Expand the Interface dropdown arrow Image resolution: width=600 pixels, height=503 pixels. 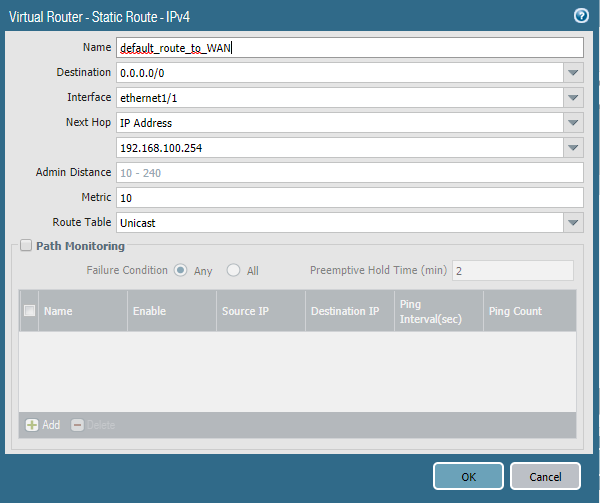tap(573, 98)
